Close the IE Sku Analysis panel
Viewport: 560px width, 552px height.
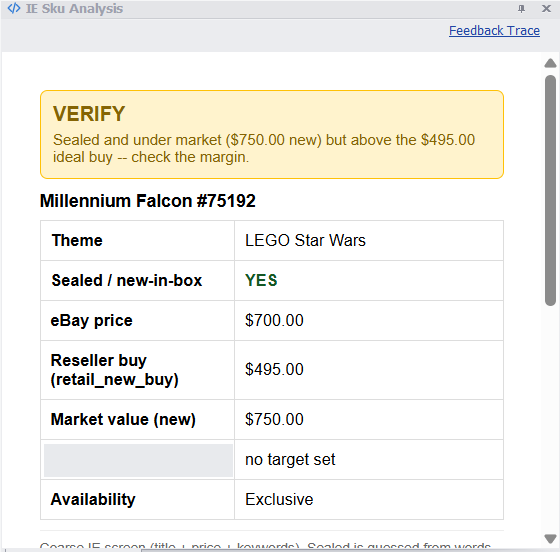pyautogui.click(x=546, y=9)
